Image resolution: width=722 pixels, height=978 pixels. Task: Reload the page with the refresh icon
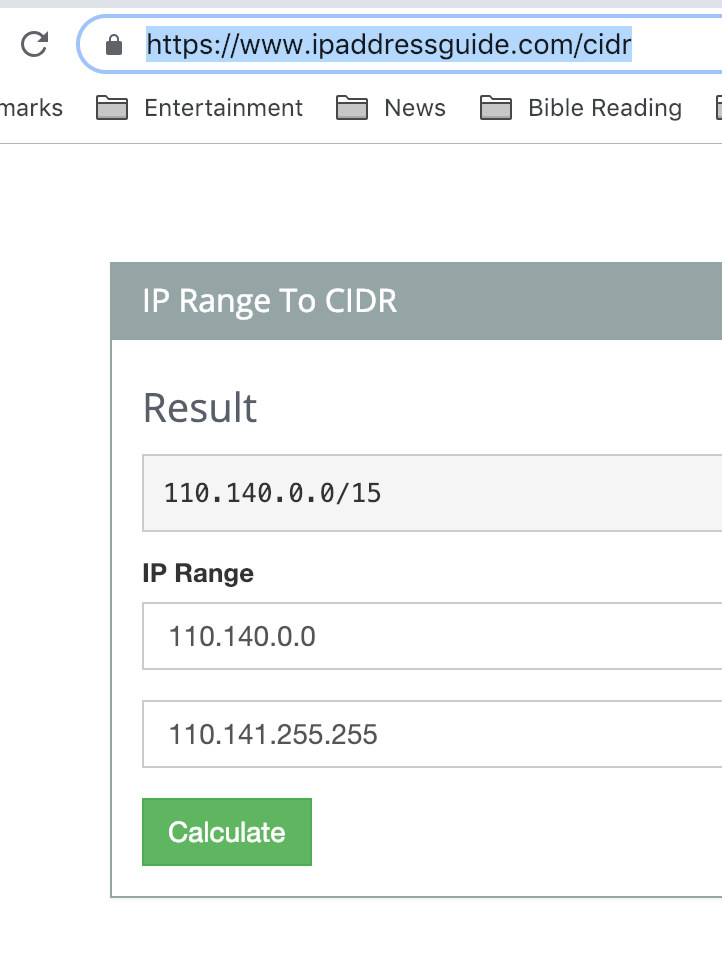(34, 44)
